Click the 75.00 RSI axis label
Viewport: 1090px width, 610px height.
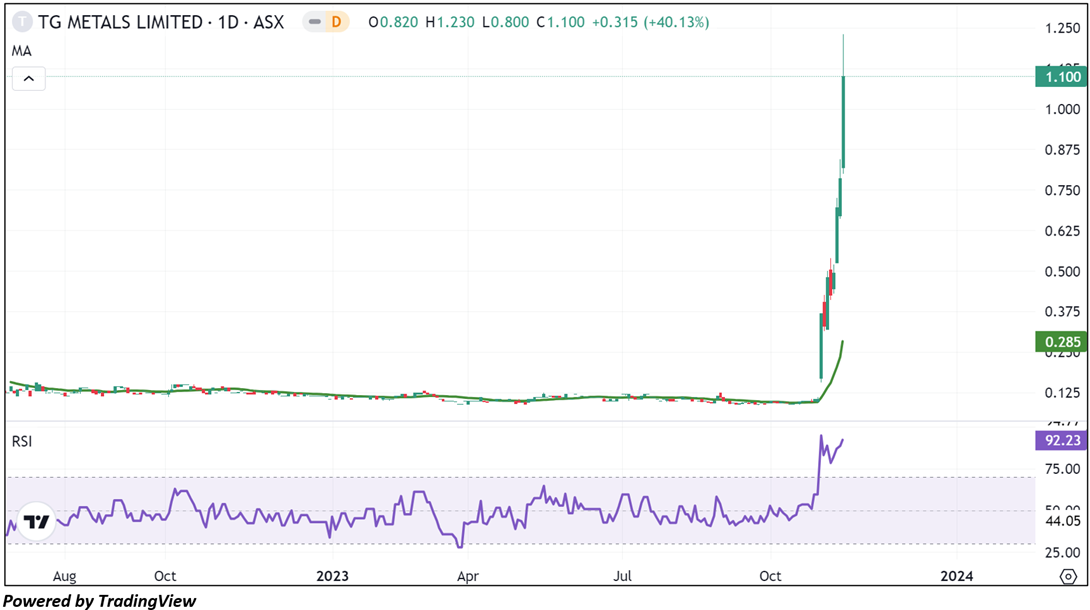1063,469
